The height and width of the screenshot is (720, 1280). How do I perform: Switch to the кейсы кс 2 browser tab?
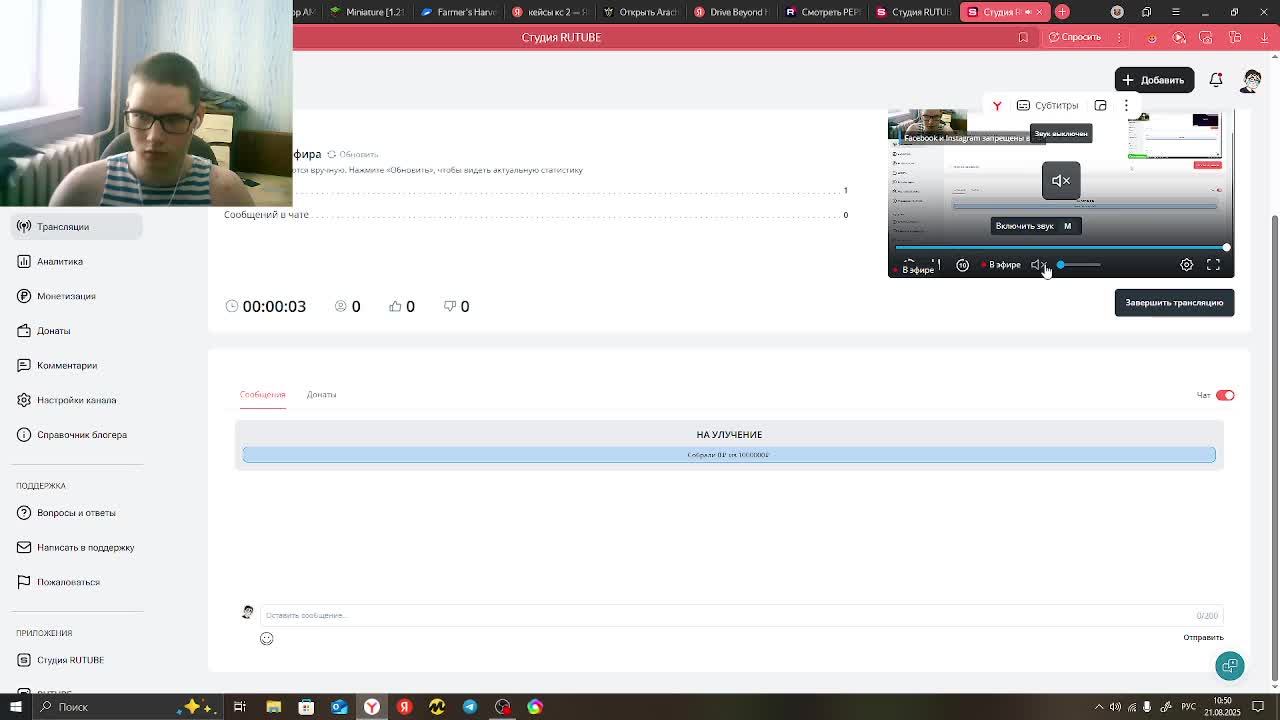[549, 12]
